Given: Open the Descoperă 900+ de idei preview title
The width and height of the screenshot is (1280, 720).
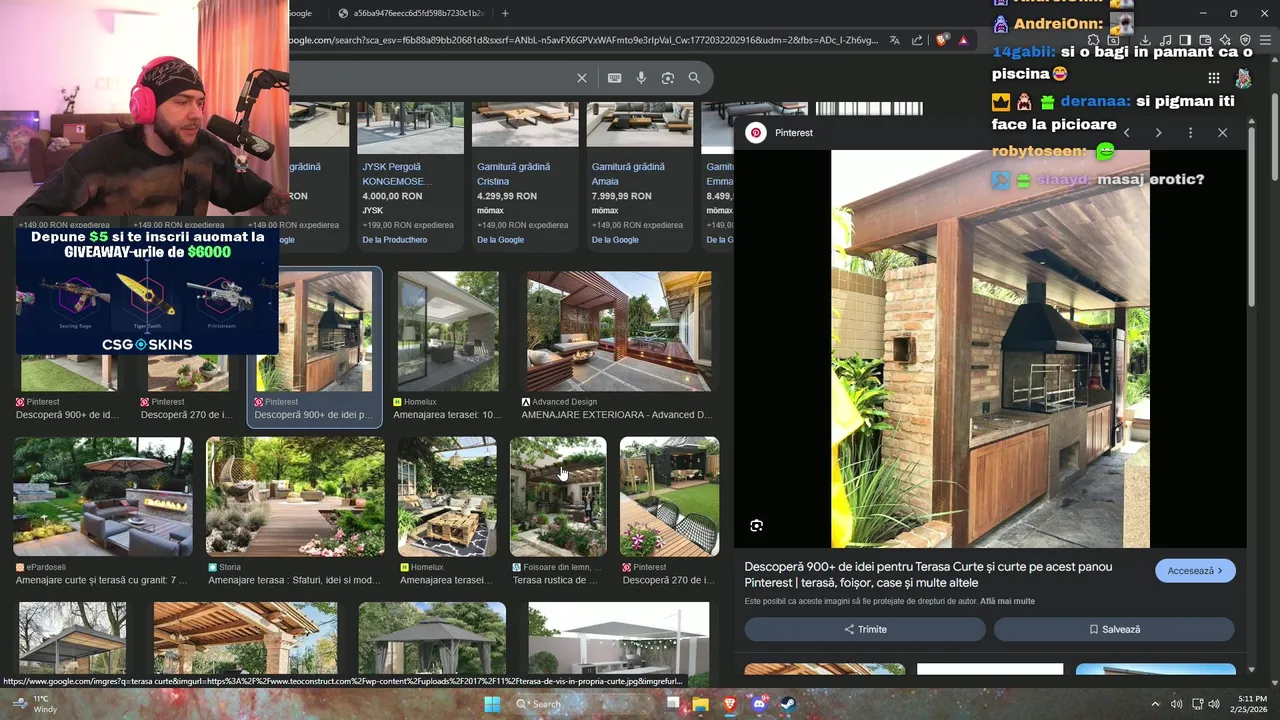Looking at the screenshot, I should click(928, 574).
